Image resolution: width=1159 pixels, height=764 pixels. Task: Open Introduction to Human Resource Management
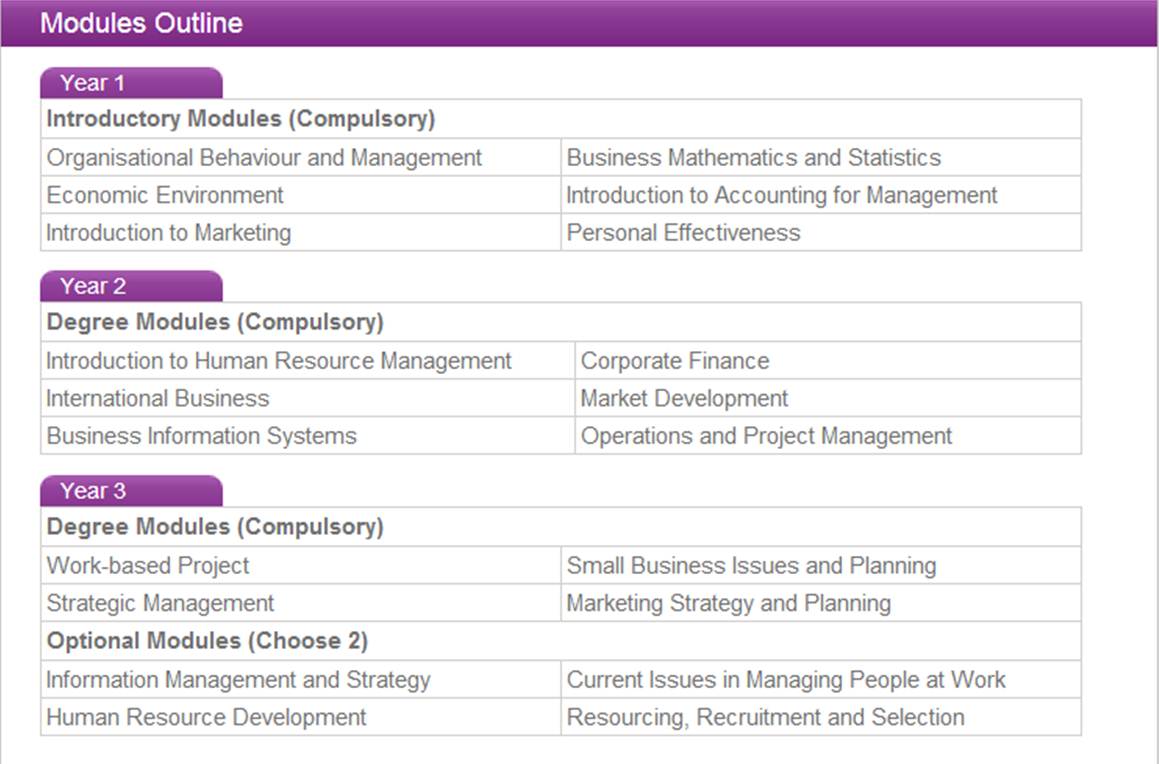pos(279,361)
